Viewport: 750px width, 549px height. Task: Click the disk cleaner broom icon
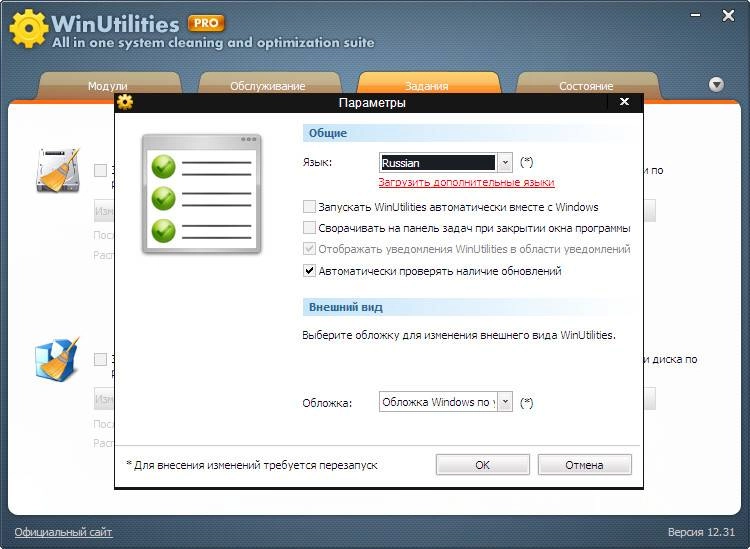click(58, 170)
